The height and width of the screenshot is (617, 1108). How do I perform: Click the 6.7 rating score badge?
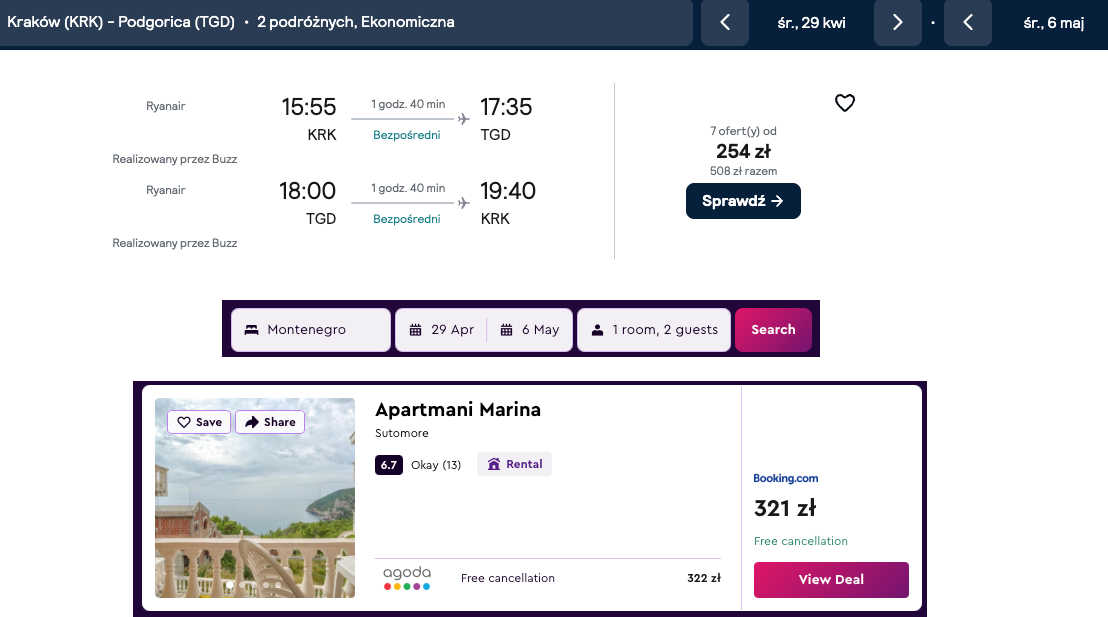389,465
